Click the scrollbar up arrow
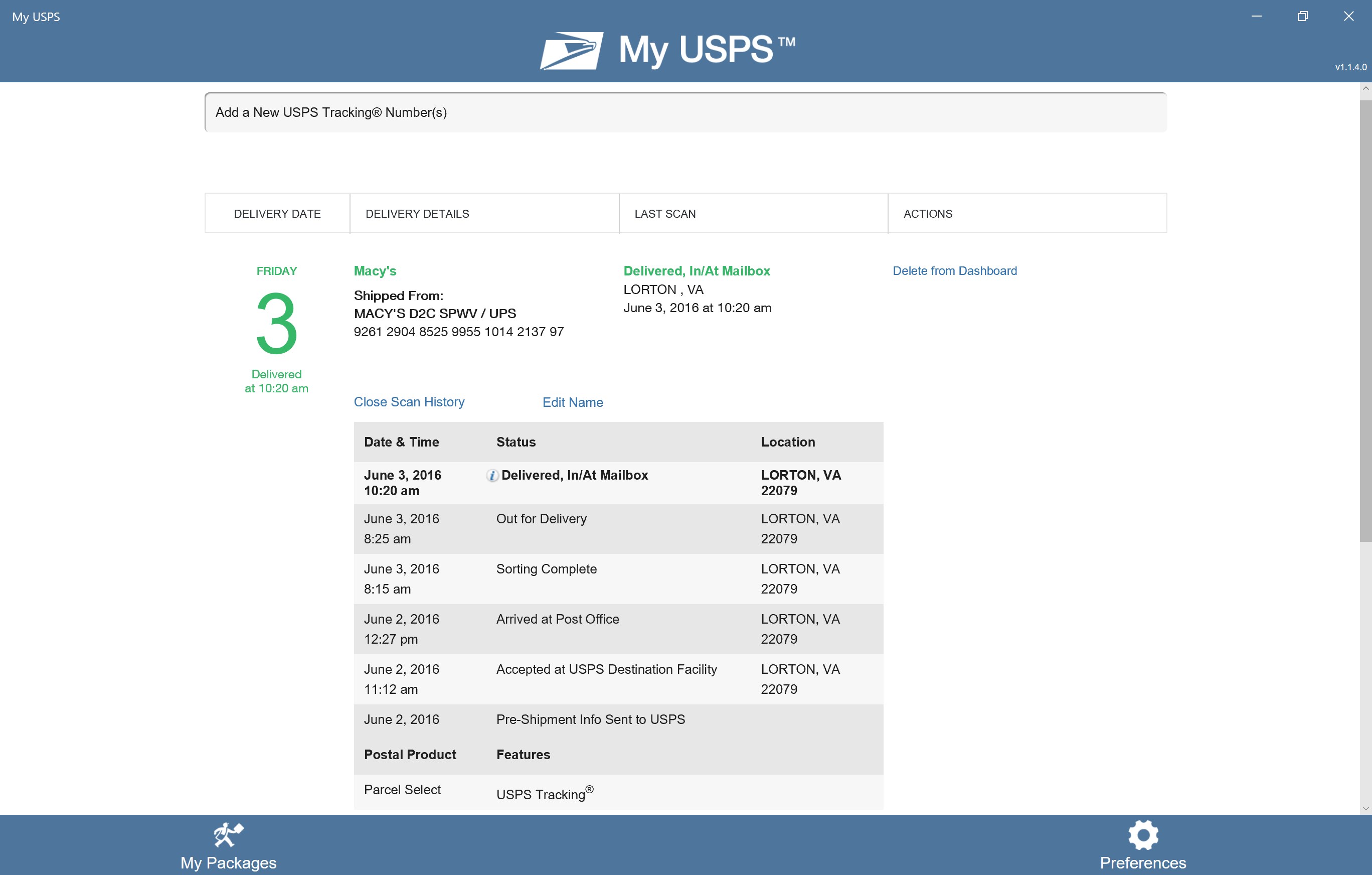This screenshot has width=1372, height=875. click(x=1365, y=88)
